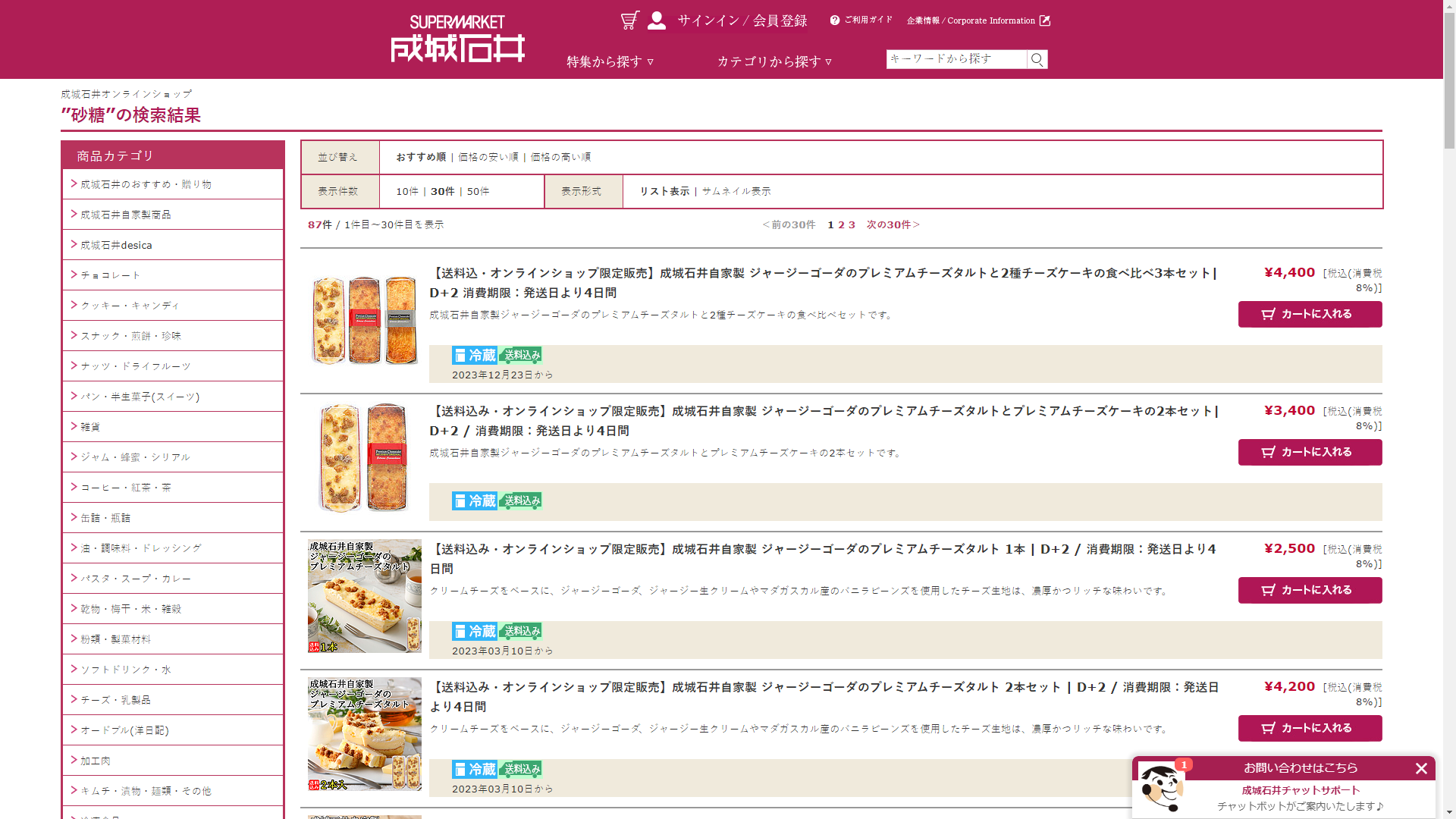The width and height of the screenshot is (1456, 819).
Task: Open the help guide question icon
Action: pos(835,20)
